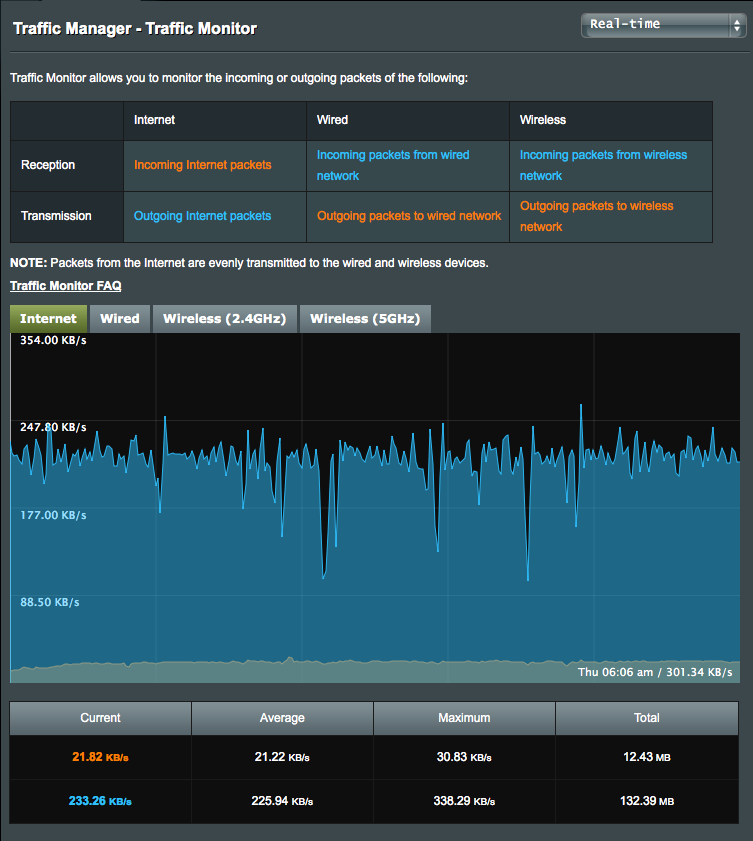Click the Maximum column header
This screenshot has width=753, height=841.
(x=464, y=718)
